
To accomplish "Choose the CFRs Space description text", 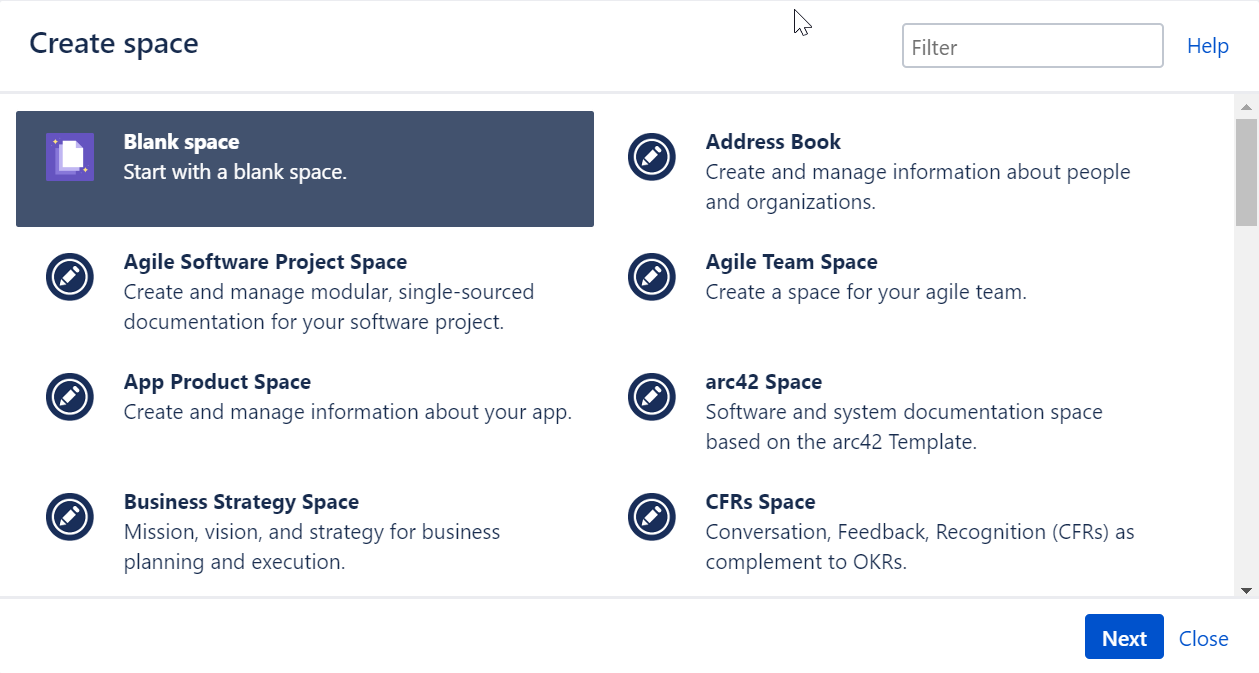I will tap(919, 547).
